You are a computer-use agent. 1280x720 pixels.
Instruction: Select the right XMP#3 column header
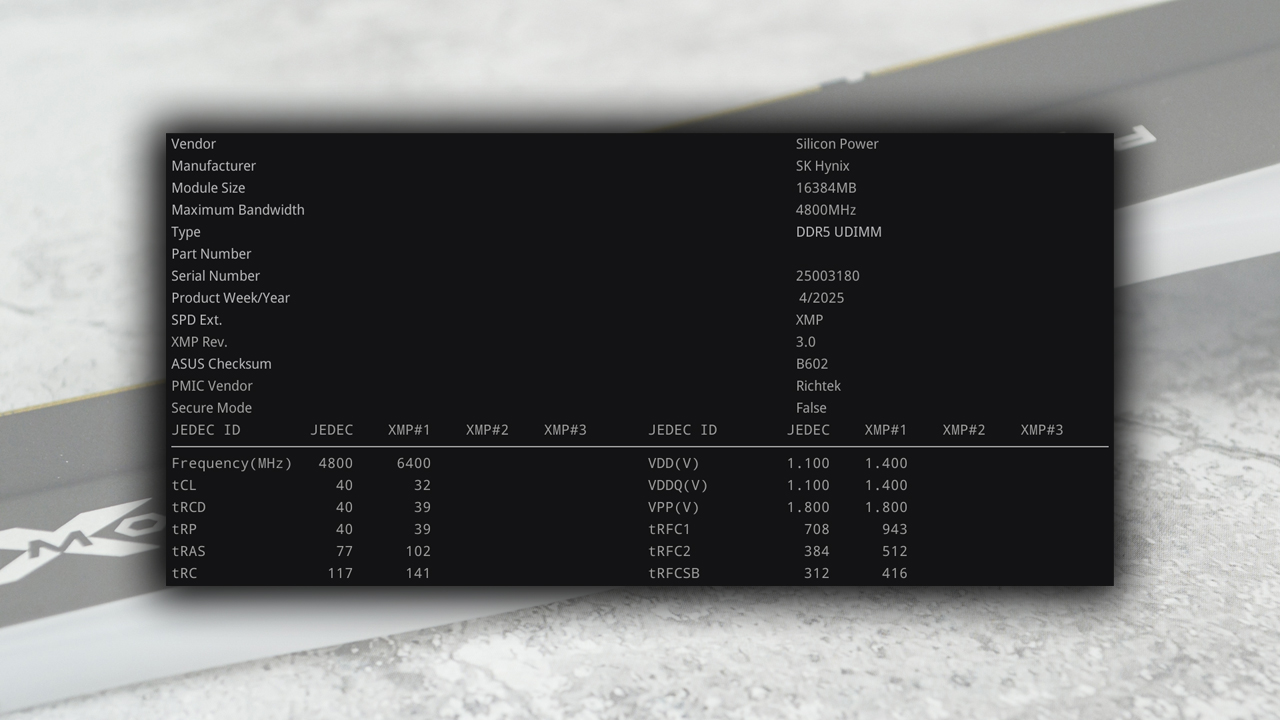pos(1042,430)
